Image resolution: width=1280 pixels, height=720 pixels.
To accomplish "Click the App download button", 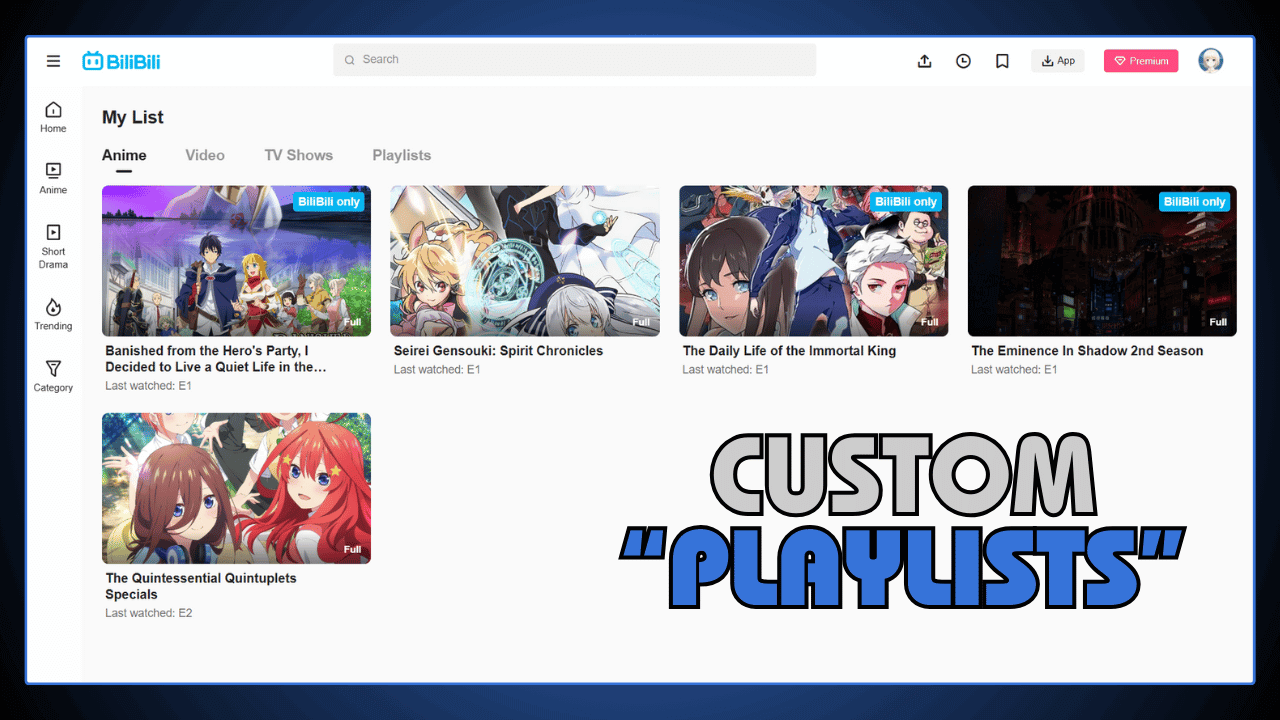I will coord(1057,60).
